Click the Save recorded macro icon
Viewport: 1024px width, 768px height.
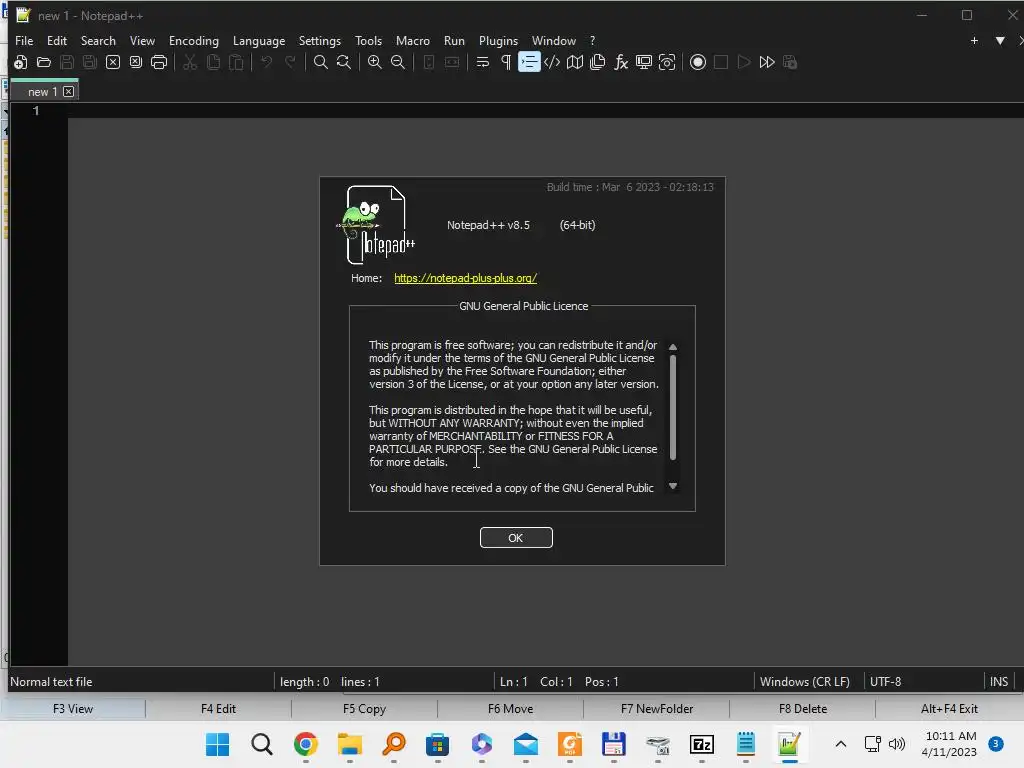pyautogui.click(x=790, y=62)
